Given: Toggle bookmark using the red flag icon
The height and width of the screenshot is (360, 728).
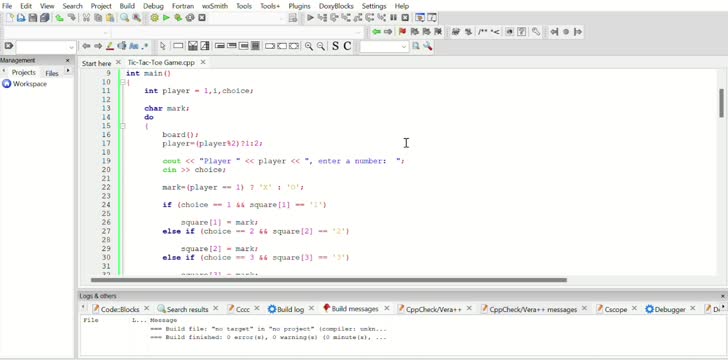Looking at the screenshot, I should tap(402, 32).
